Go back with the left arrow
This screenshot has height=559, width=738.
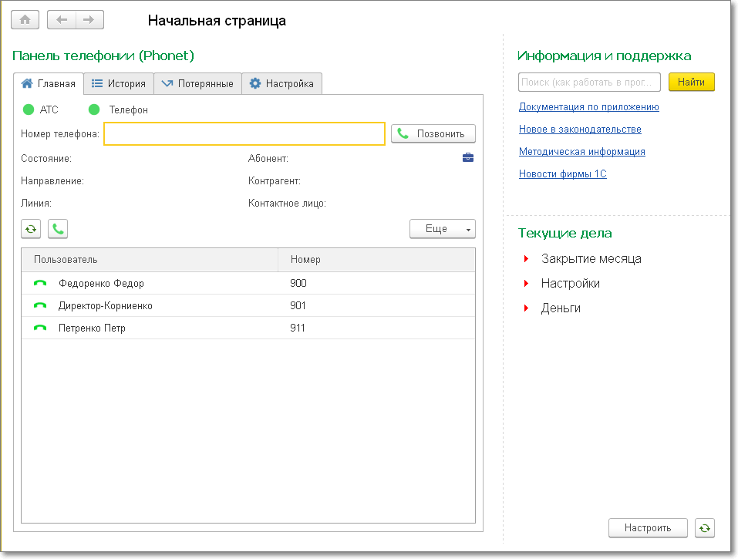(63, 20)
